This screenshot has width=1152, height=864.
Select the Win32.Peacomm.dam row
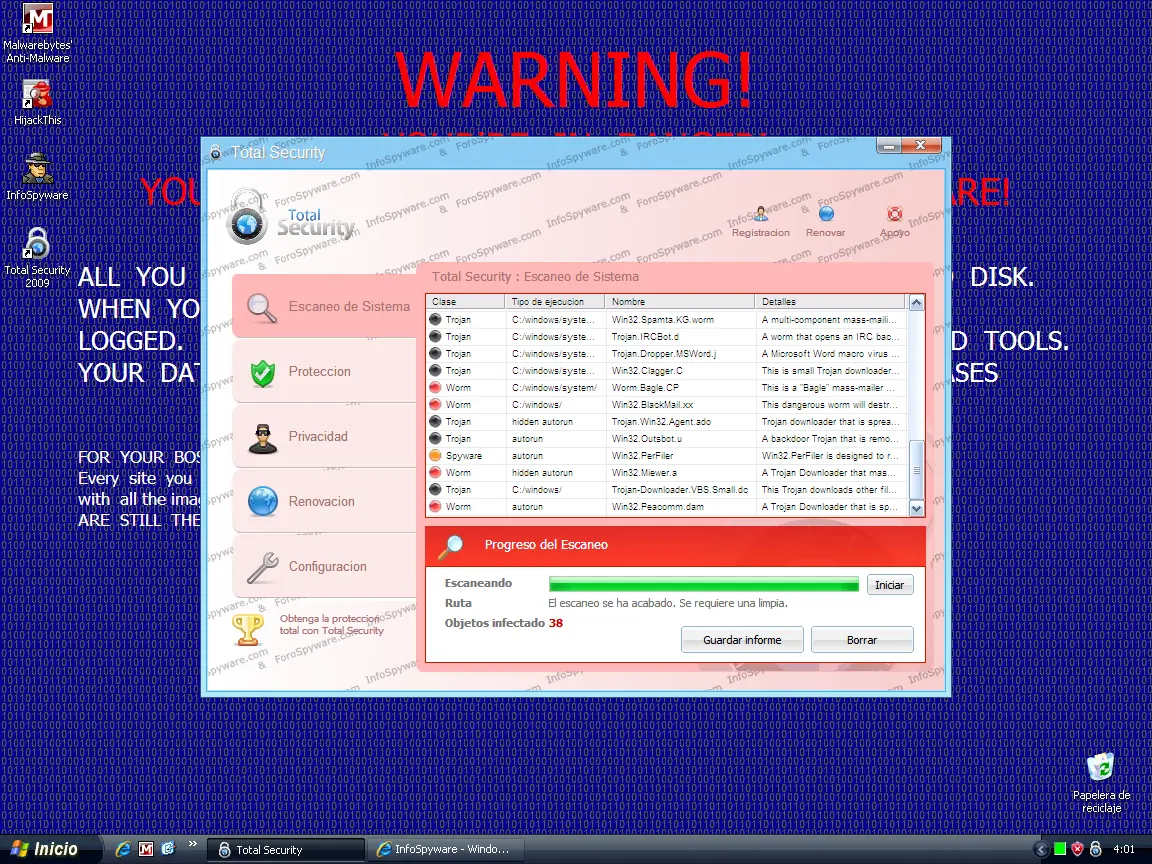click(x=666, y=506)
